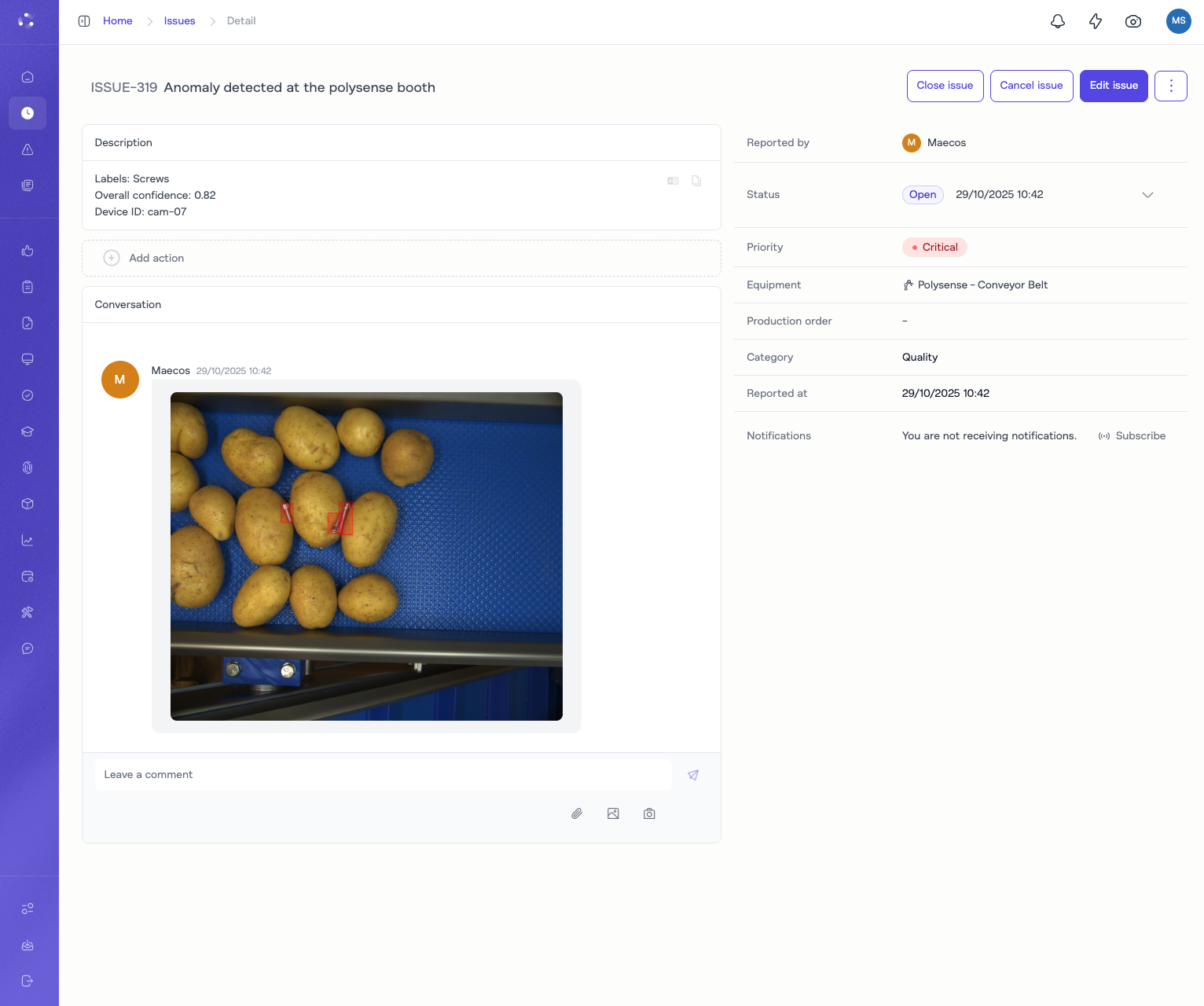Image resolution: width=1204 pixels, height=1006 pixels.
Task: Click the paperclip attach file icon
Action: pos(577,813)
